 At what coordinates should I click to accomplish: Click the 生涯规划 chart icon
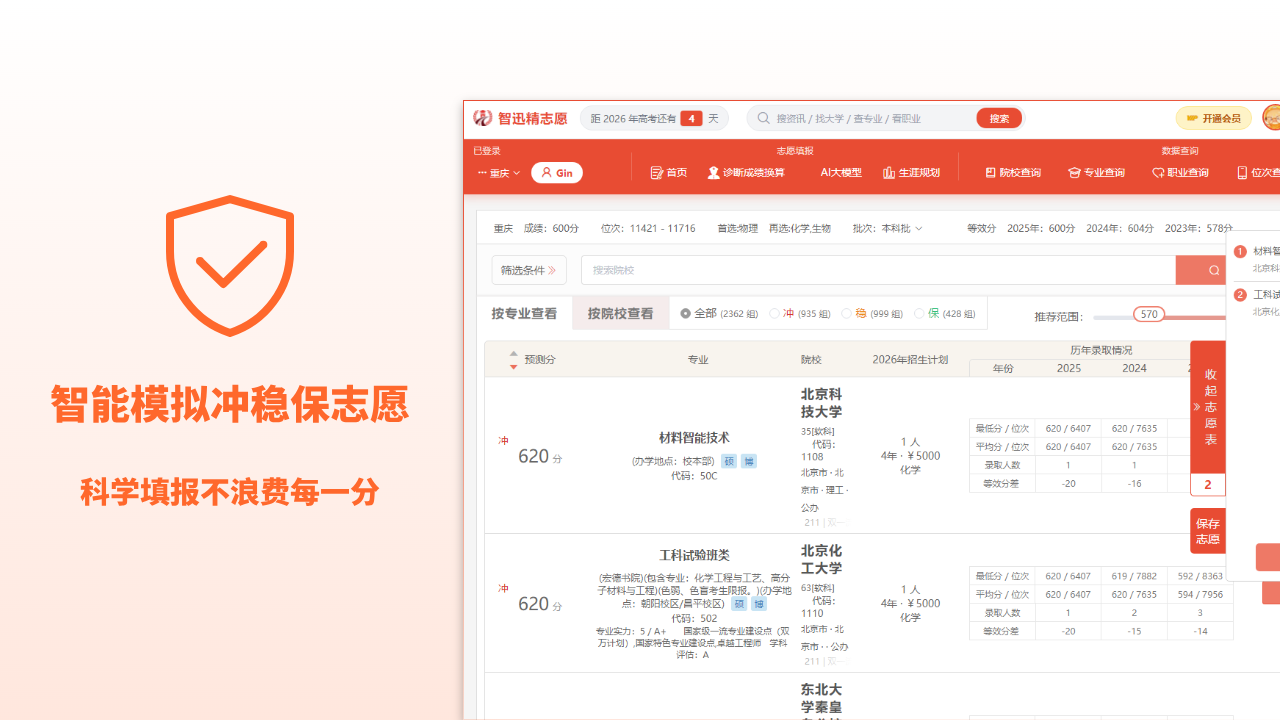(889, 173)
